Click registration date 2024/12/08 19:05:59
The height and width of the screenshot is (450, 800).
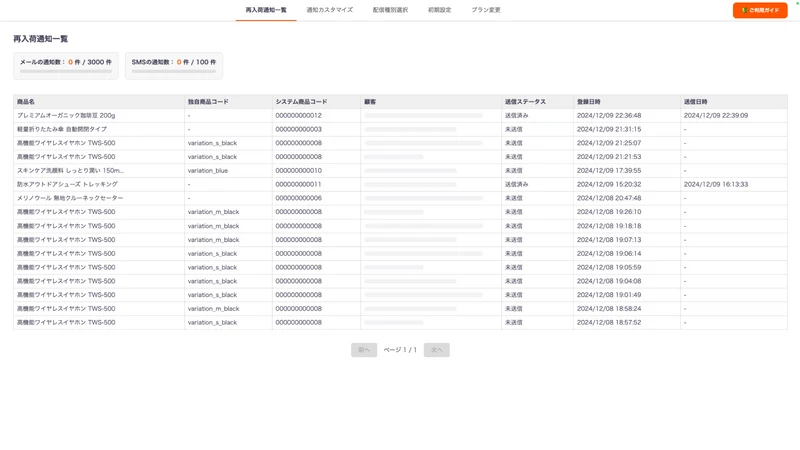609,267
